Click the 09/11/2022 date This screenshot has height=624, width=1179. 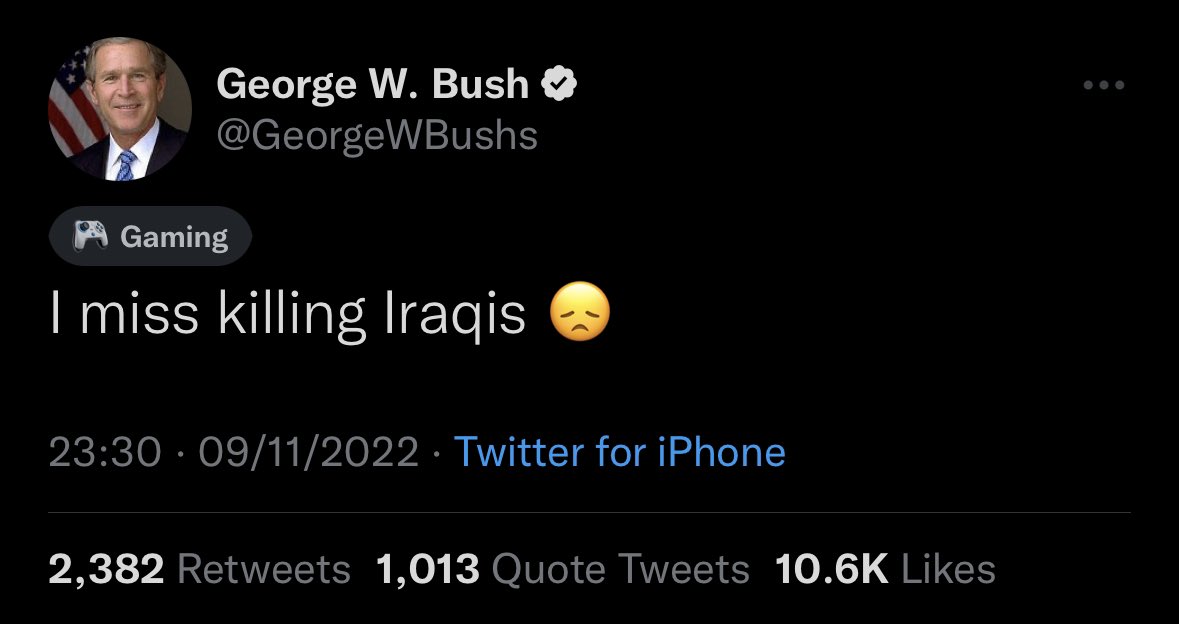(306, 452)
